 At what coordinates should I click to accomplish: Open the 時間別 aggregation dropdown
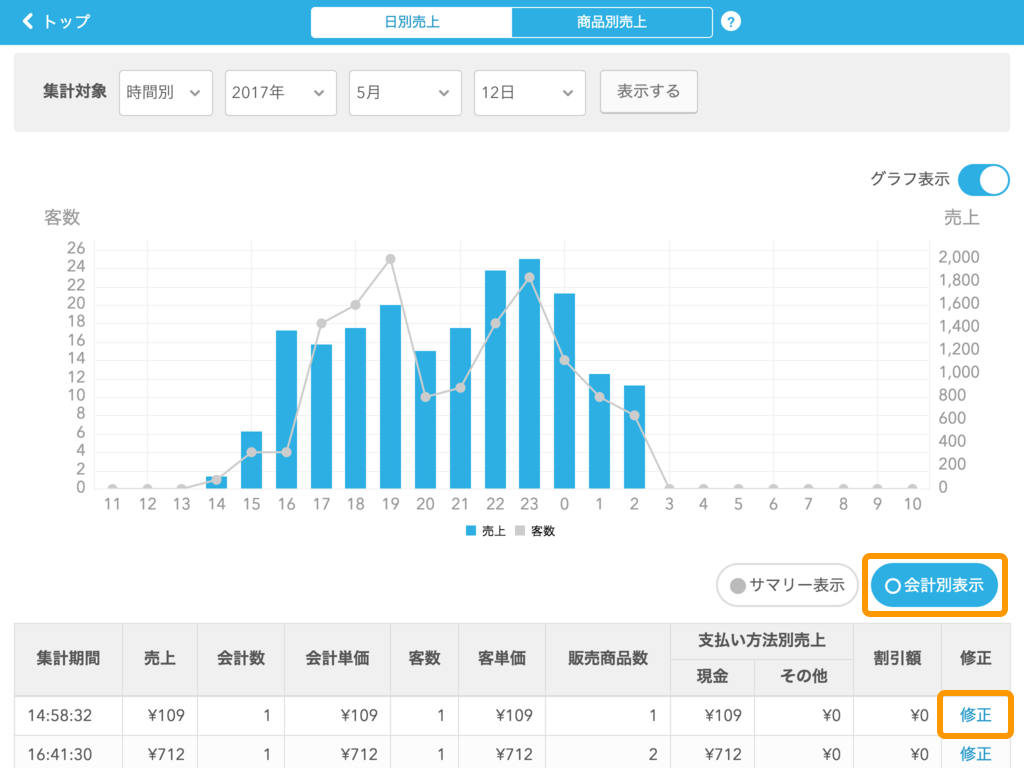pyautogui.click(x=166, y=93)
